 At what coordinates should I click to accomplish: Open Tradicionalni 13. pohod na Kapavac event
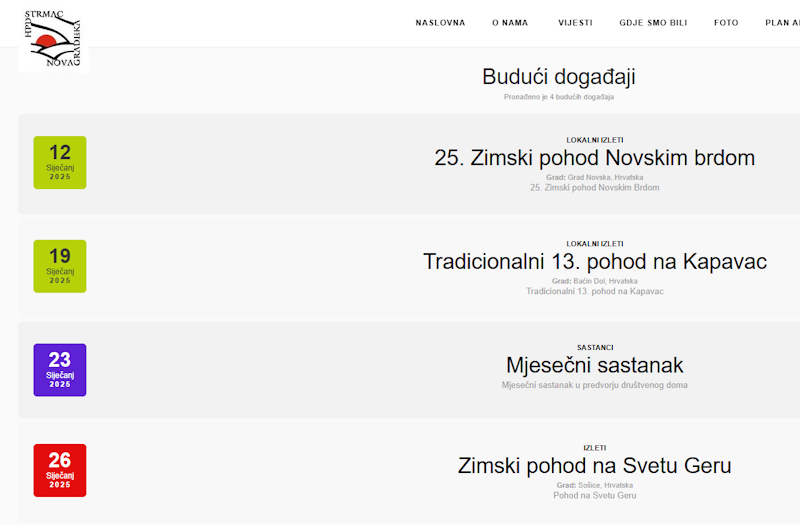point(594,262)
